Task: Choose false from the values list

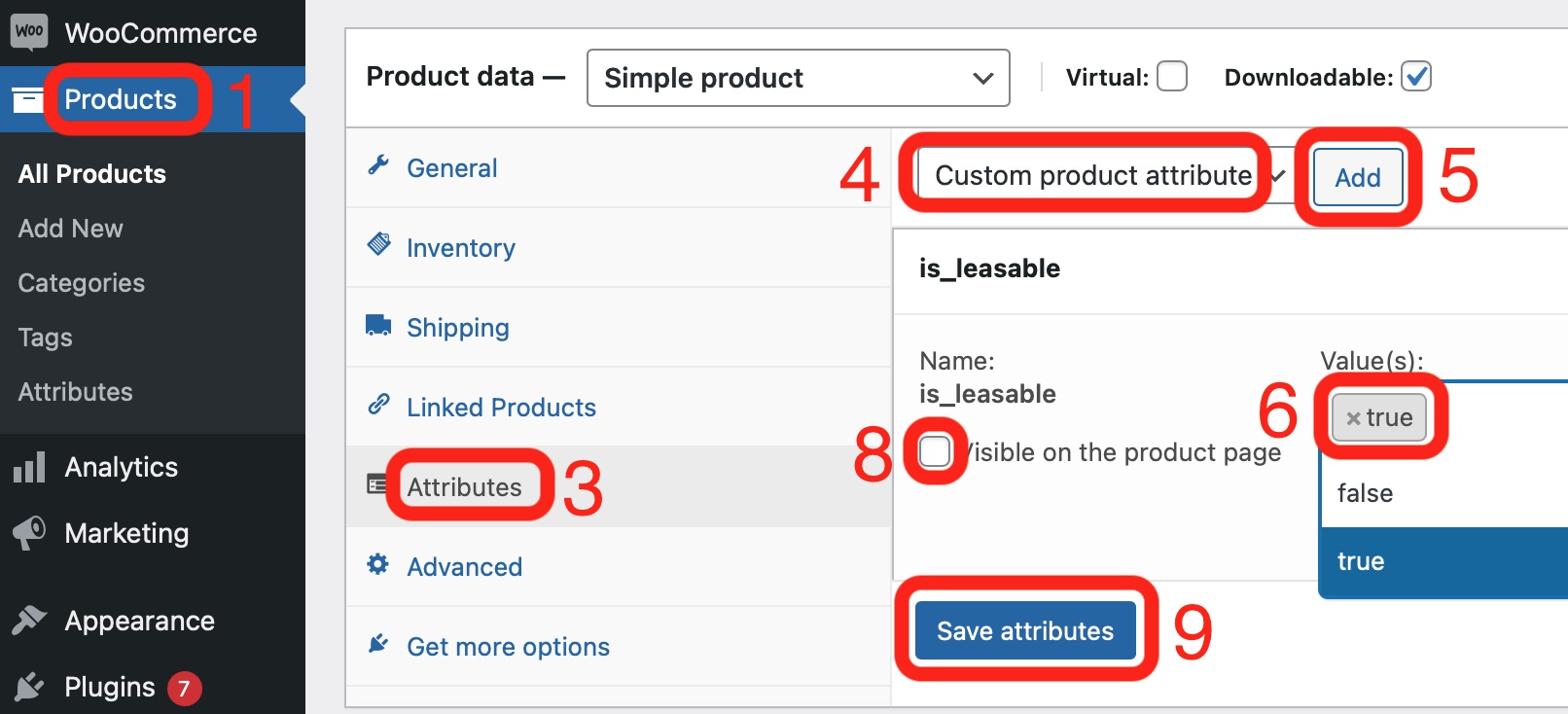Action: pyautogui.click(x=1365, y=493)
